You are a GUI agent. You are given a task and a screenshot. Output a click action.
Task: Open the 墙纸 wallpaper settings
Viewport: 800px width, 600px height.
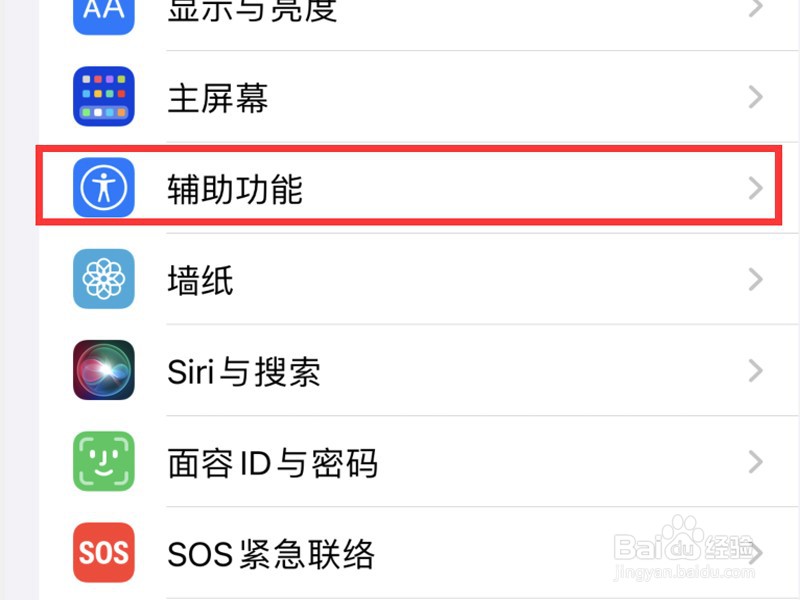(418, 279)
